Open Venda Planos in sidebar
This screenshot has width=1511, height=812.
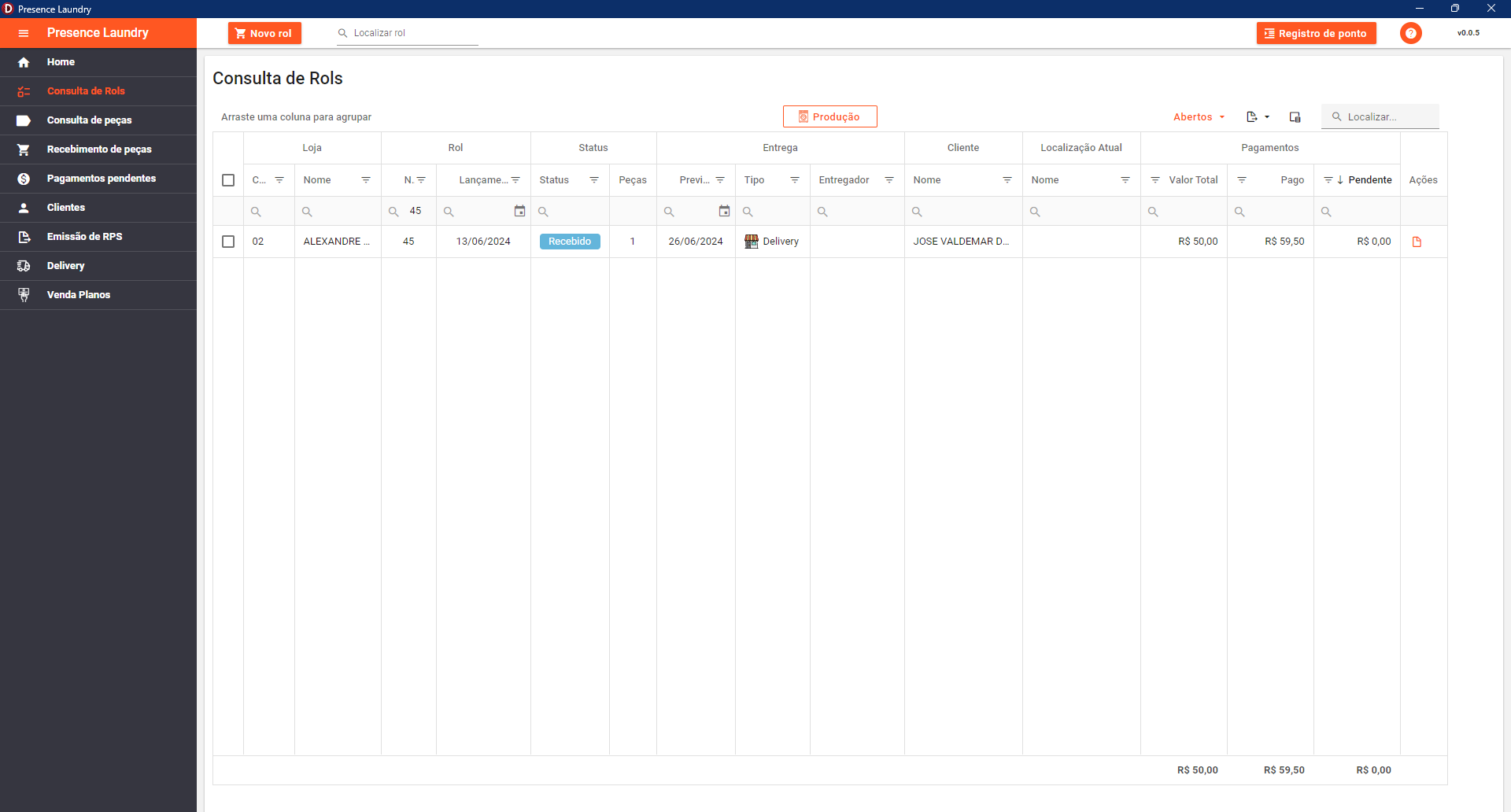click(98, 295)
